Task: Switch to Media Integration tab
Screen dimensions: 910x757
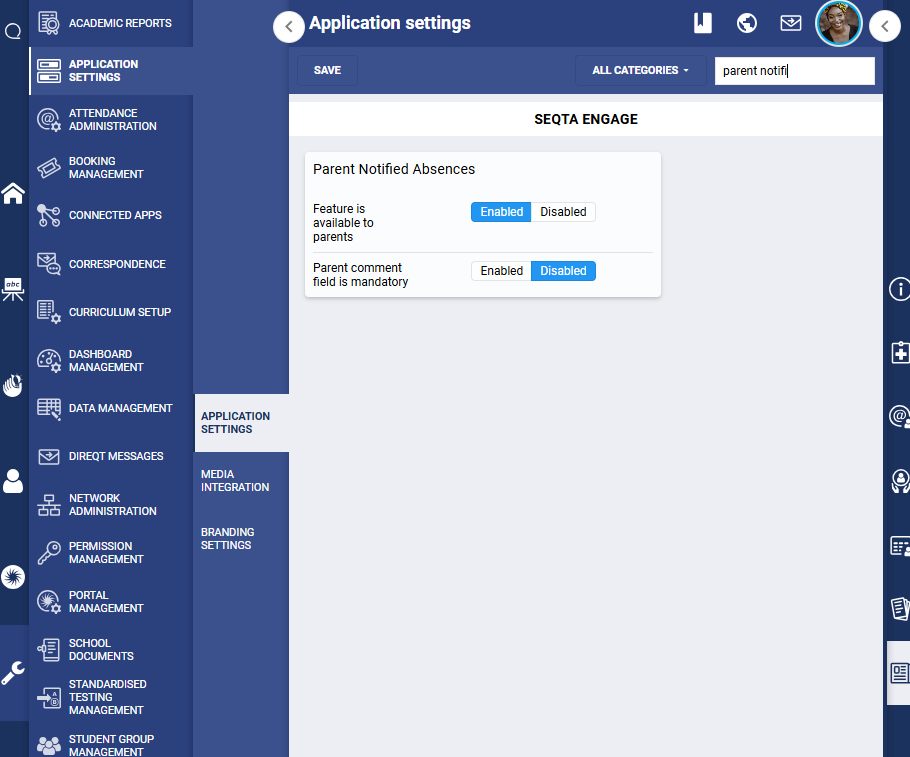Action: [x=235, y=481]
